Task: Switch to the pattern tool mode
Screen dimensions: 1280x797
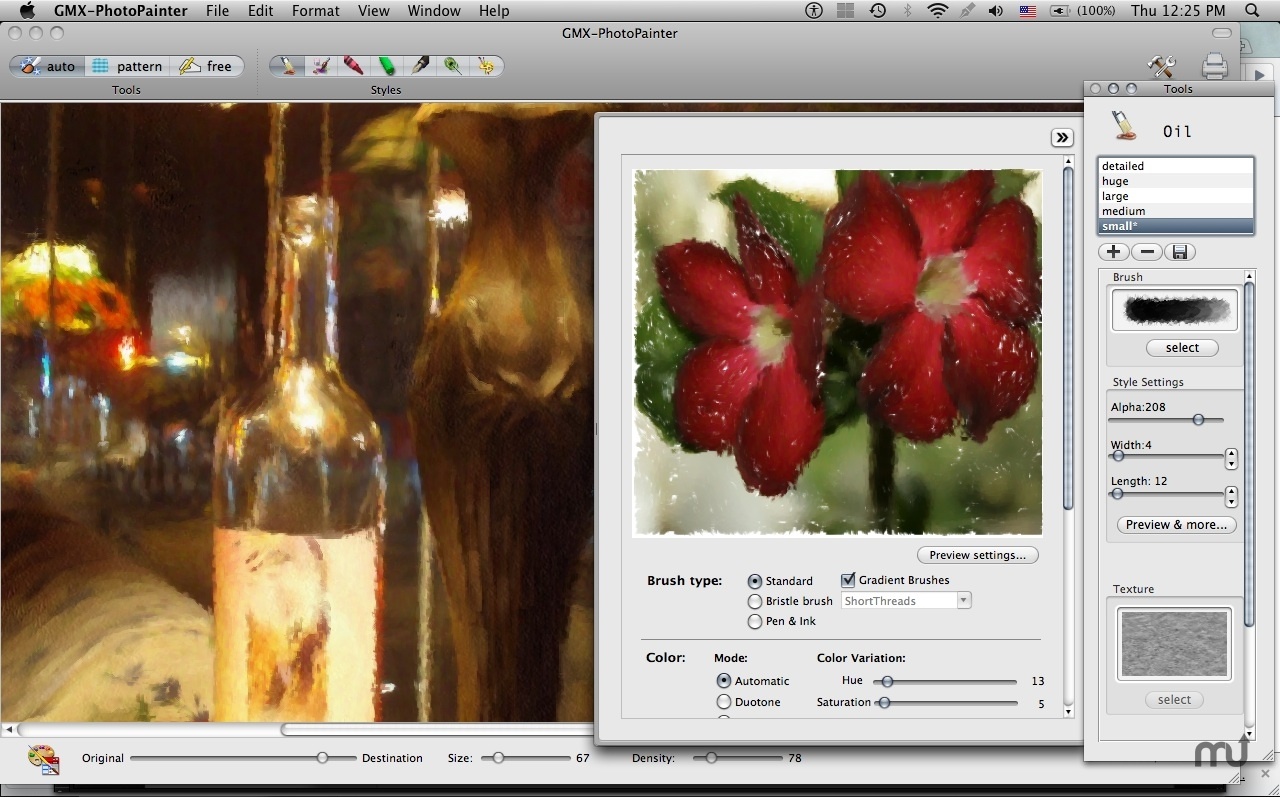Action: 127,66
